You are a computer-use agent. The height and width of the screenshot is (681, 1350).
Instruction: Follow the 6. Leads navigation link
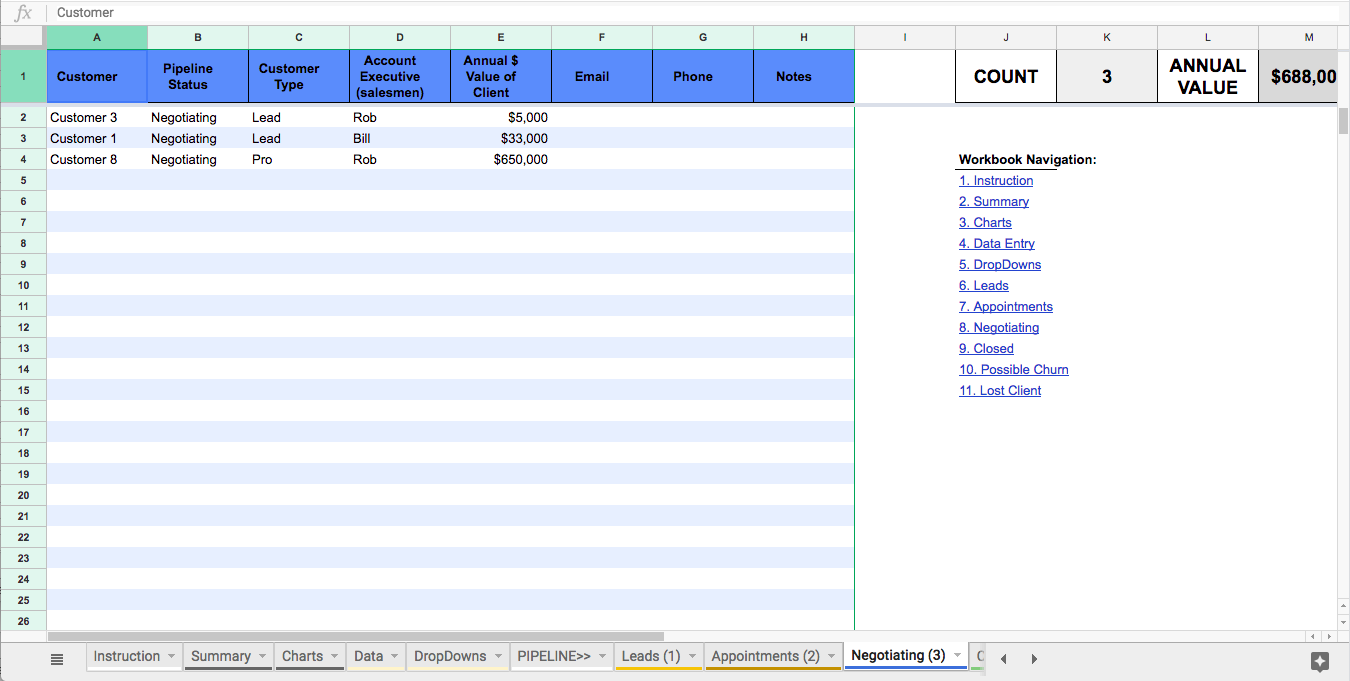coord(984,286)
